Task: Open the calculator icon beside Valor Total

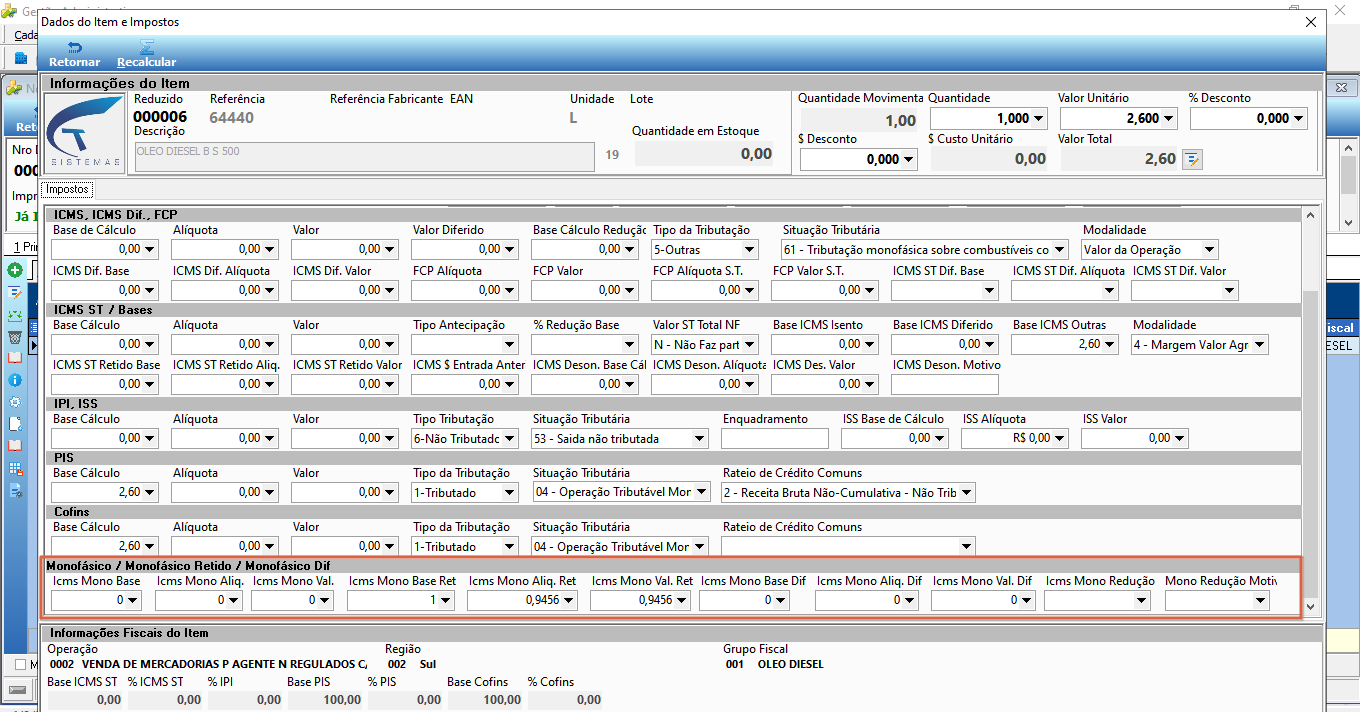Action: [1191, 158]
